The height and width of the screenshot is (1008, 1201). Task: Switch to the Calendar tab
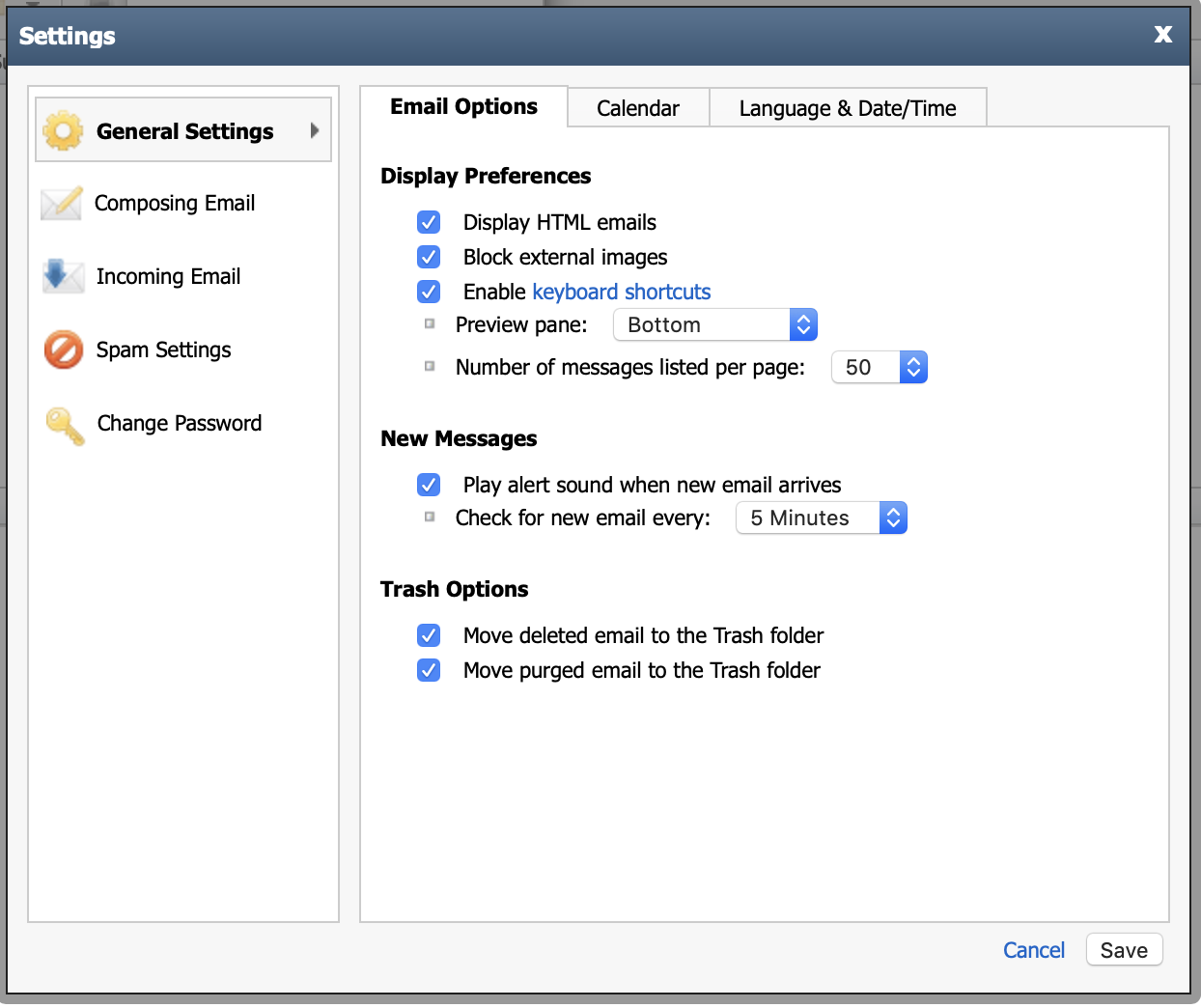(638, 108)
